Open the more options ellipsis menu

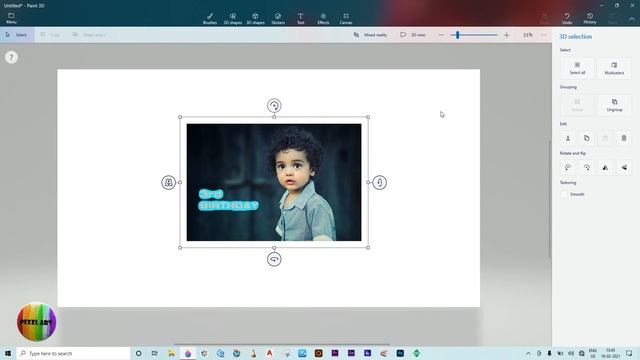click(544, 35)
